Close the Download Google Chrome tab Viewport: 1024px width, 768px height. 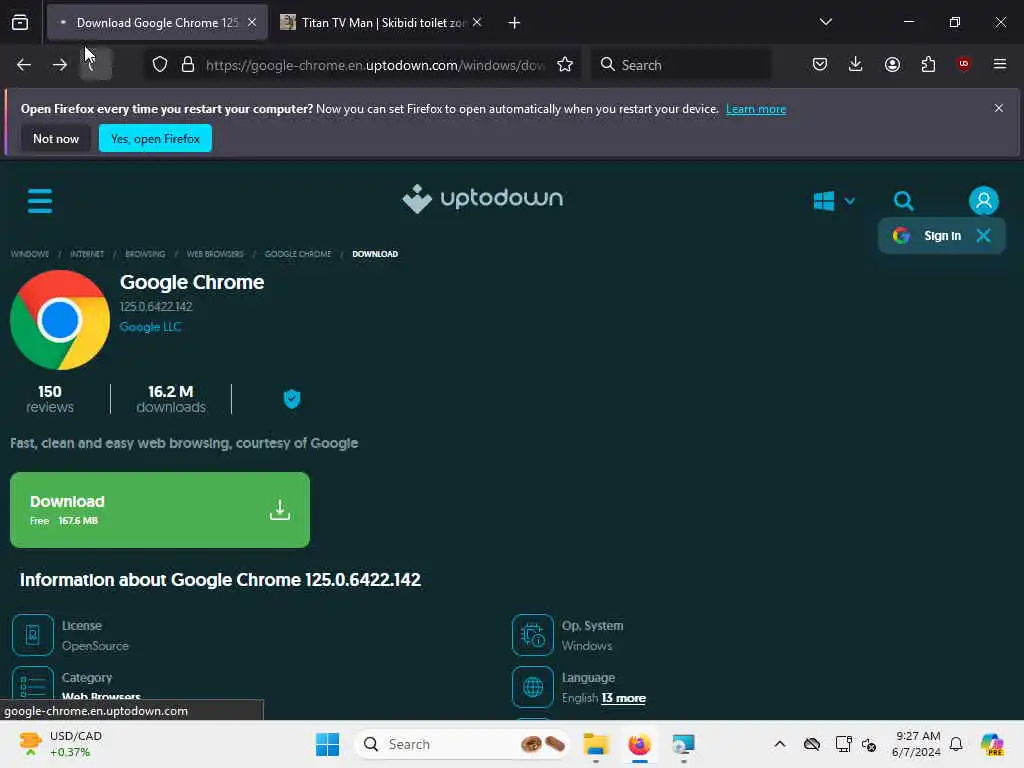252,22
